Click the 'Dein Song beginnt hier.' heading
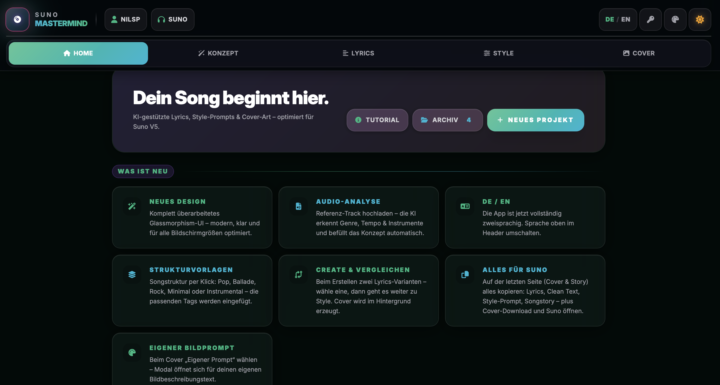This screenshot has height=385, width=720. point(231,98)
